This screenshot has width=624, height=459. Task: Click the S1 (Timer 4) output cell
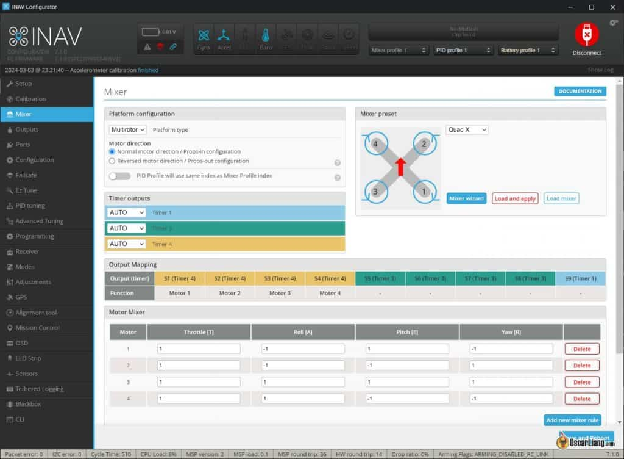pos(179,279)
